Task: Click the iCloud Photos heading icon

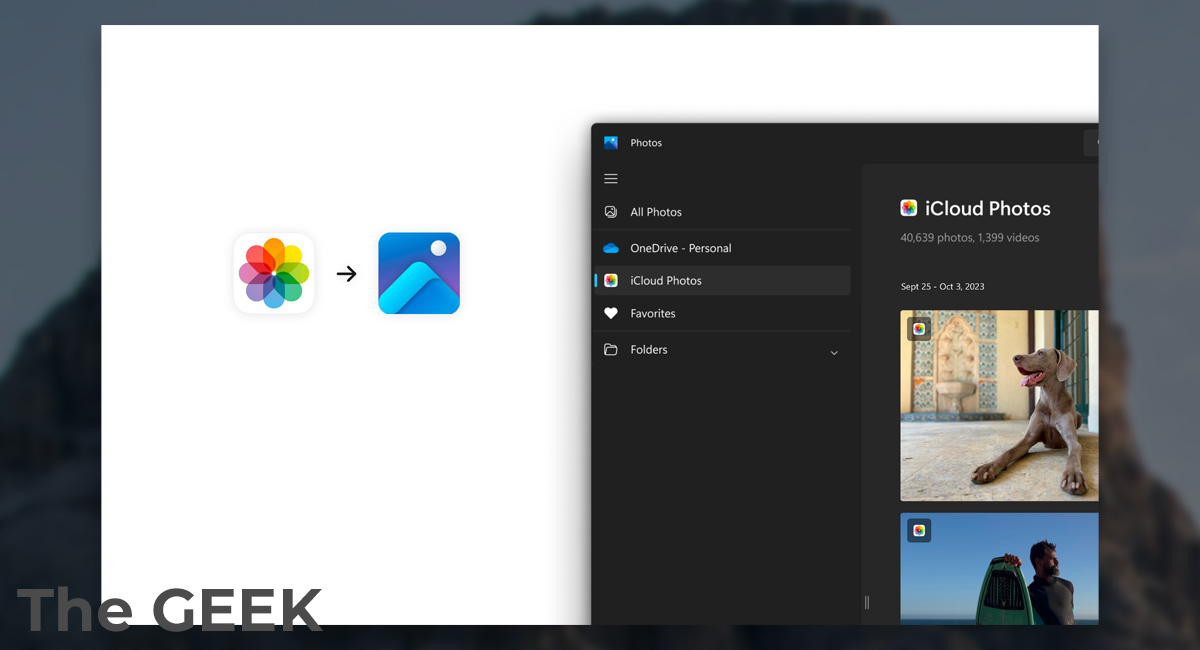Action: point(909,208)
